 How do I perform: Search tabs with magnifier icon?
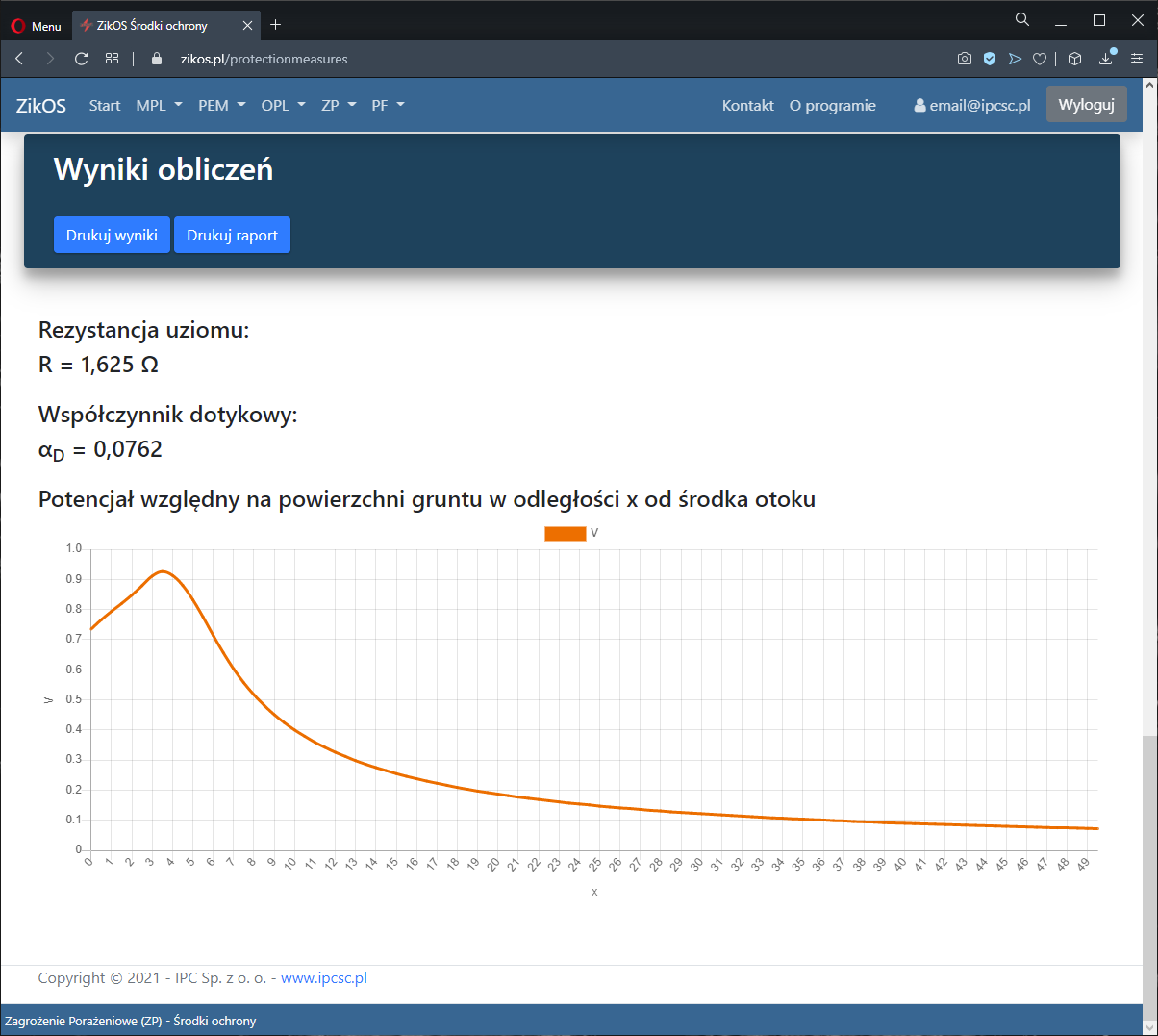click(x=1022, y=20)
